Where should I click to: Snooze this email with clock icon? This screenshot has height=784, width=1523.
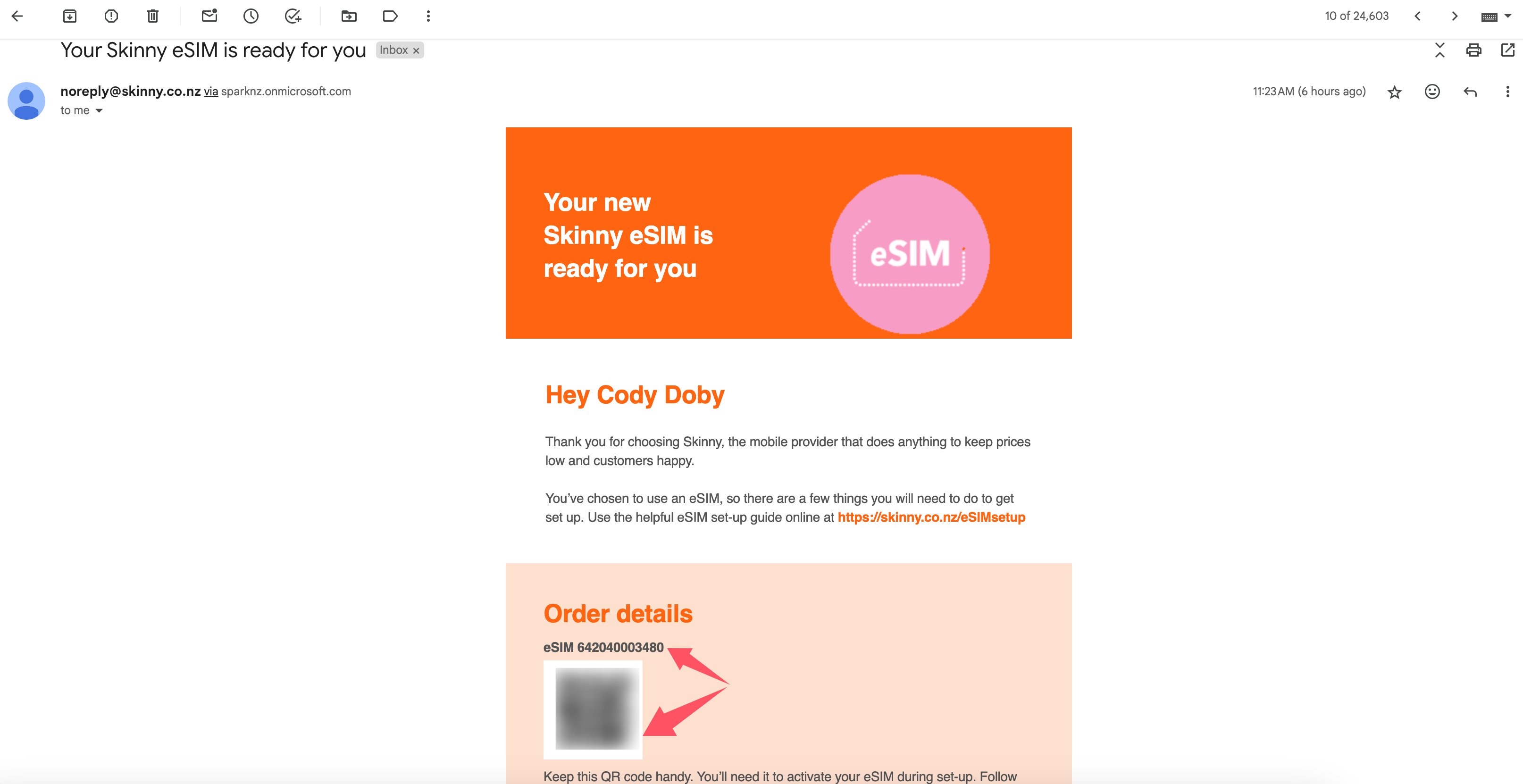pos(251,16)
